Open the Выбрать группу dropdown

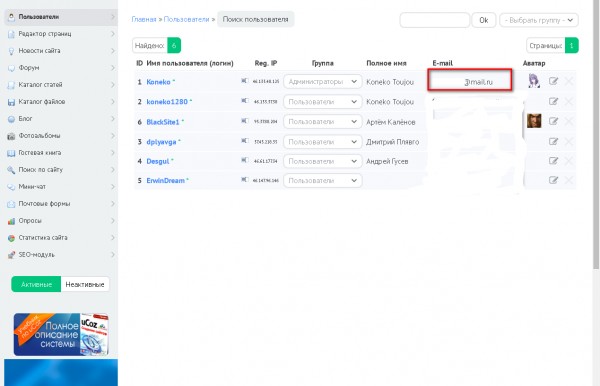pos(539,20)
